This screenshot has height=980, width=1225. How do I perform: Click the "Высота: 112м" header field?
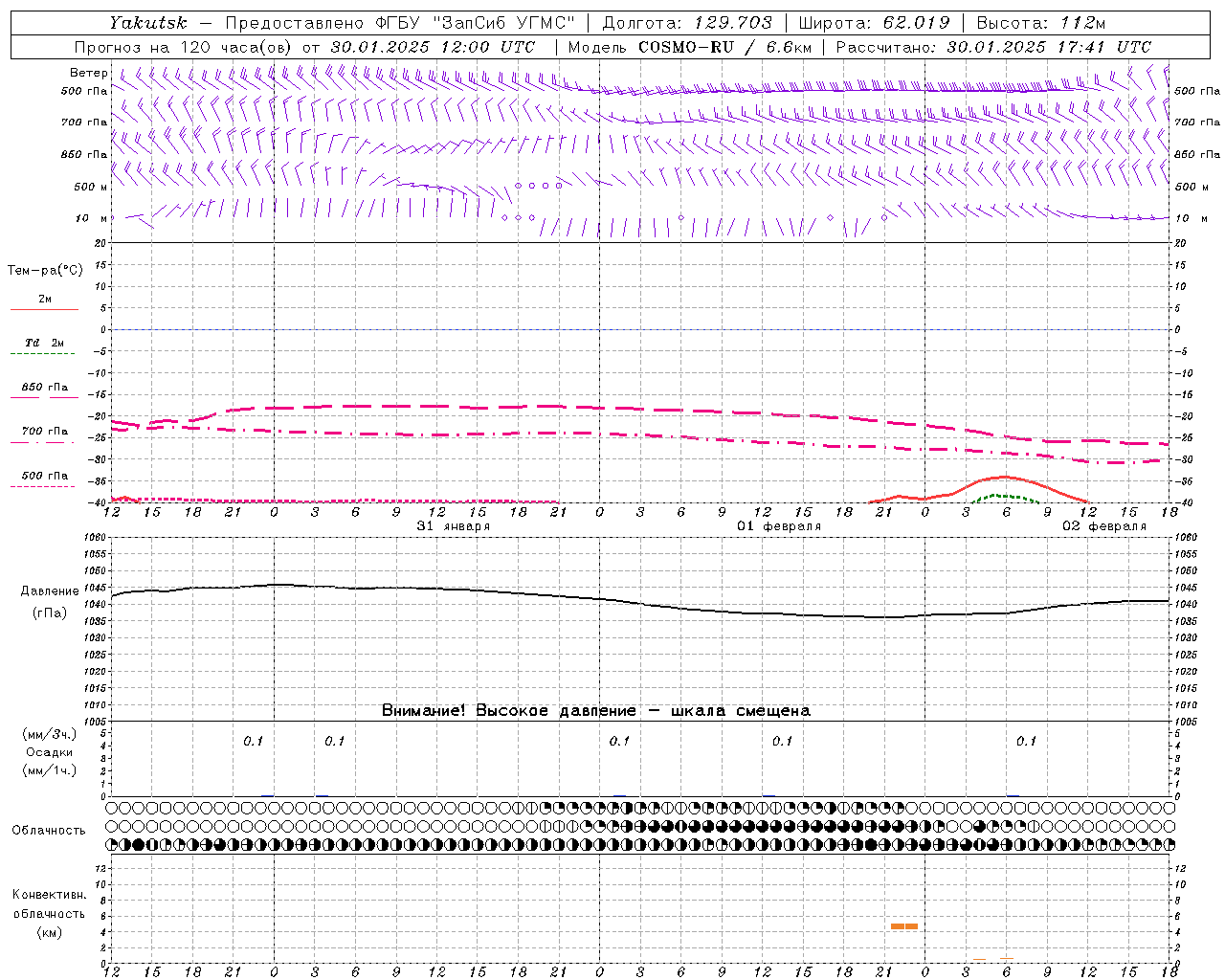coord(1041,22)
